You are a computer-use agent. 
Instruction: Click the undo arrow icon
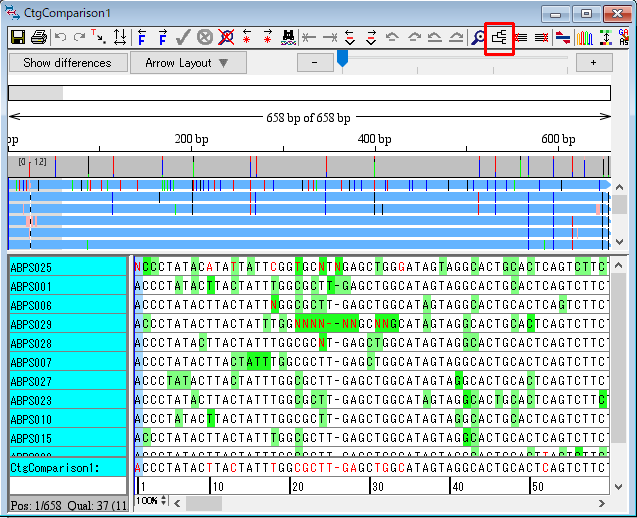pyautogui.click(x=60, y=37)
